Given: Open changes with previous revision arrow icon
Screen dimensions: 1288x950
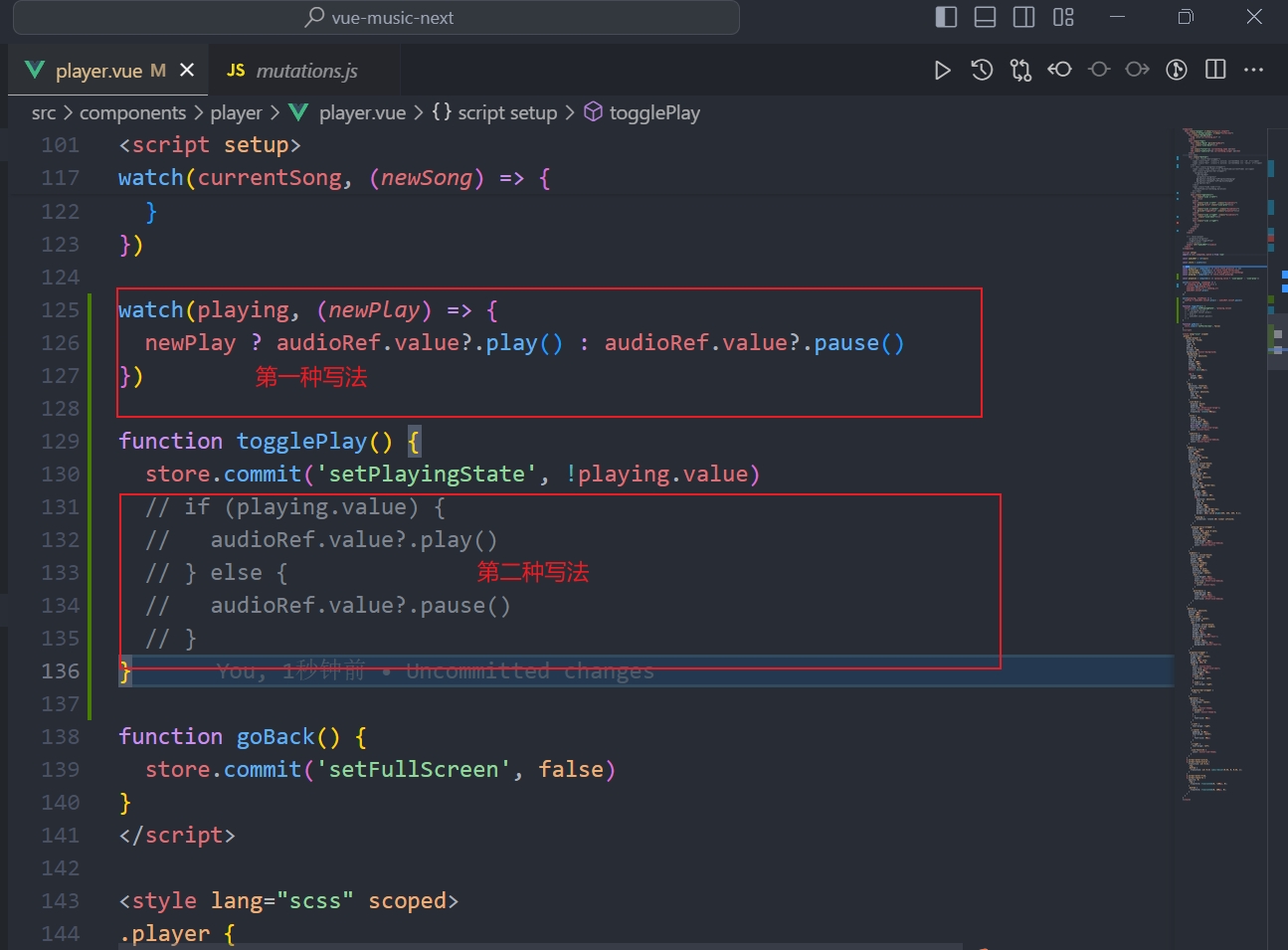Looking at the screenshot, I should click(1059, 70).
